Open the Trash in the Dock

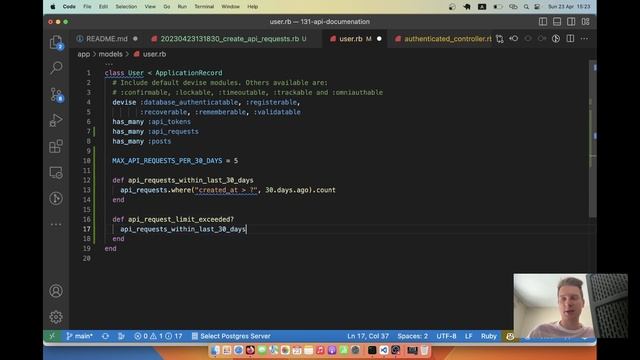[x=424, y=350]
